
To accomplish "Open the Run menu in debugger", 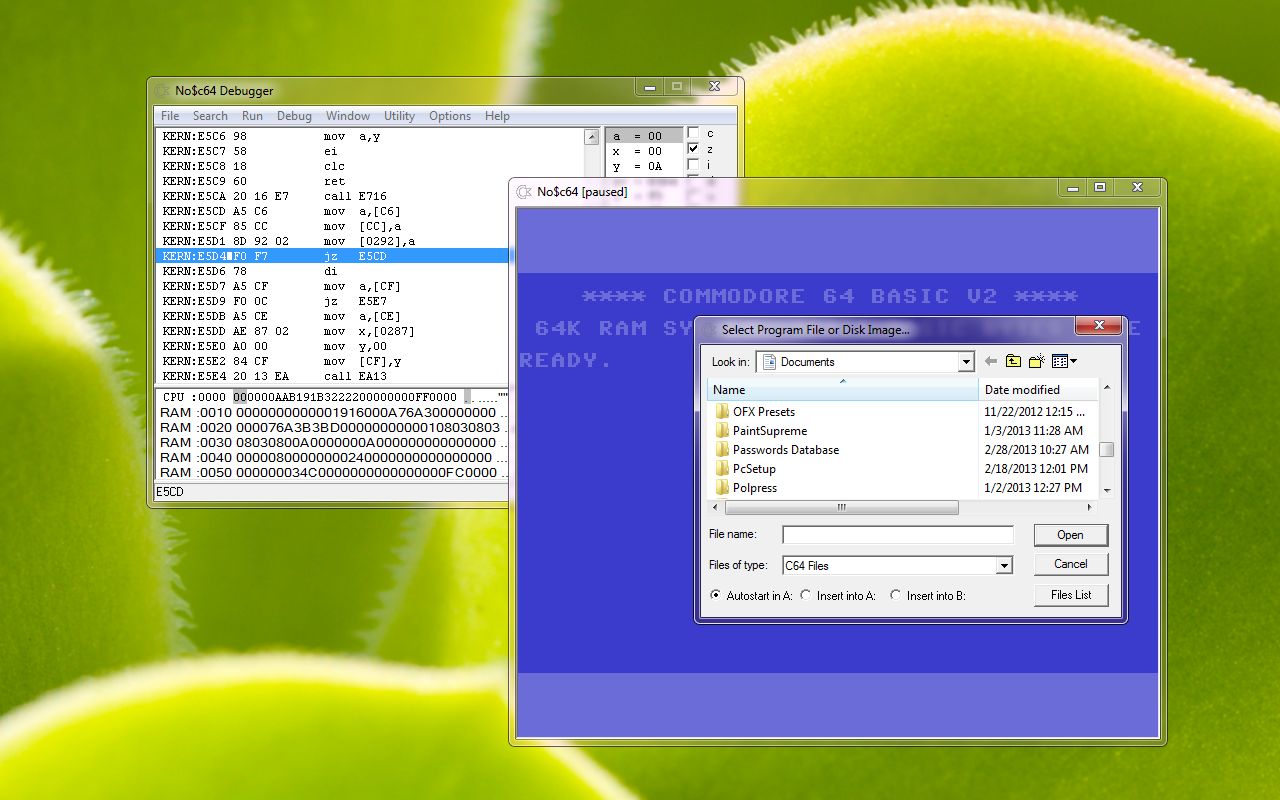I will pos(252,116).
